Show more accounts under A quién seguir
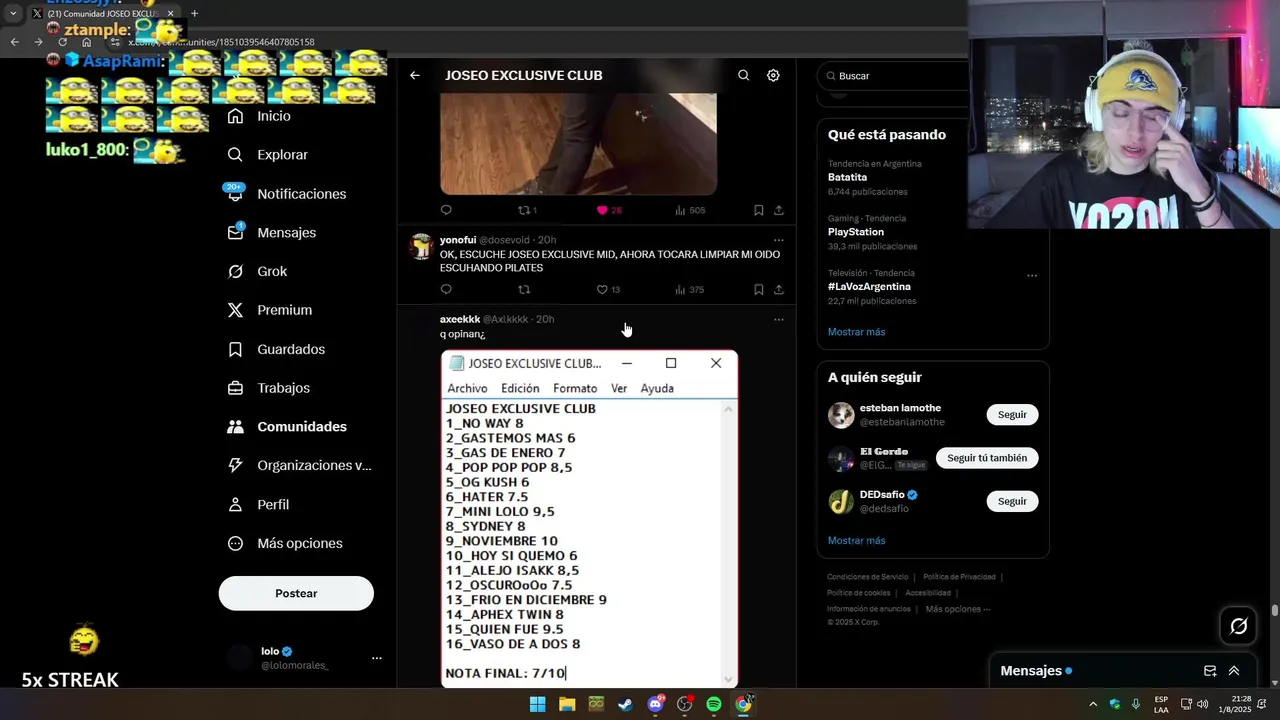The height and width of the screenshot is (720, 1280). pyautogui.click(x=856, y=540)
